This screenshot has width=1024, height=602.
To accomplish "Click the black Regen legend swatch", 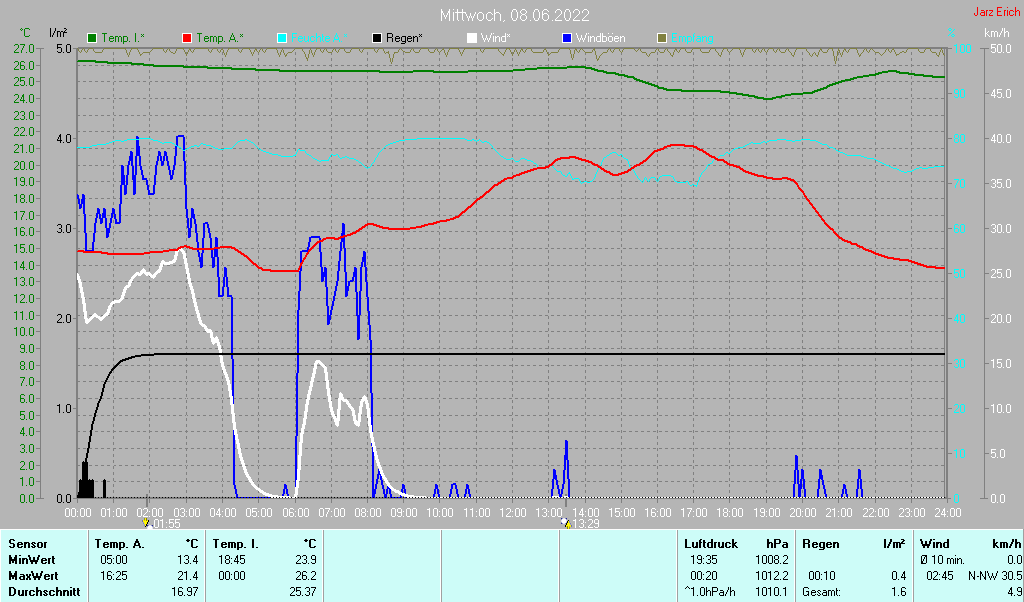I will pyautogui.click(x=377, y=39).
